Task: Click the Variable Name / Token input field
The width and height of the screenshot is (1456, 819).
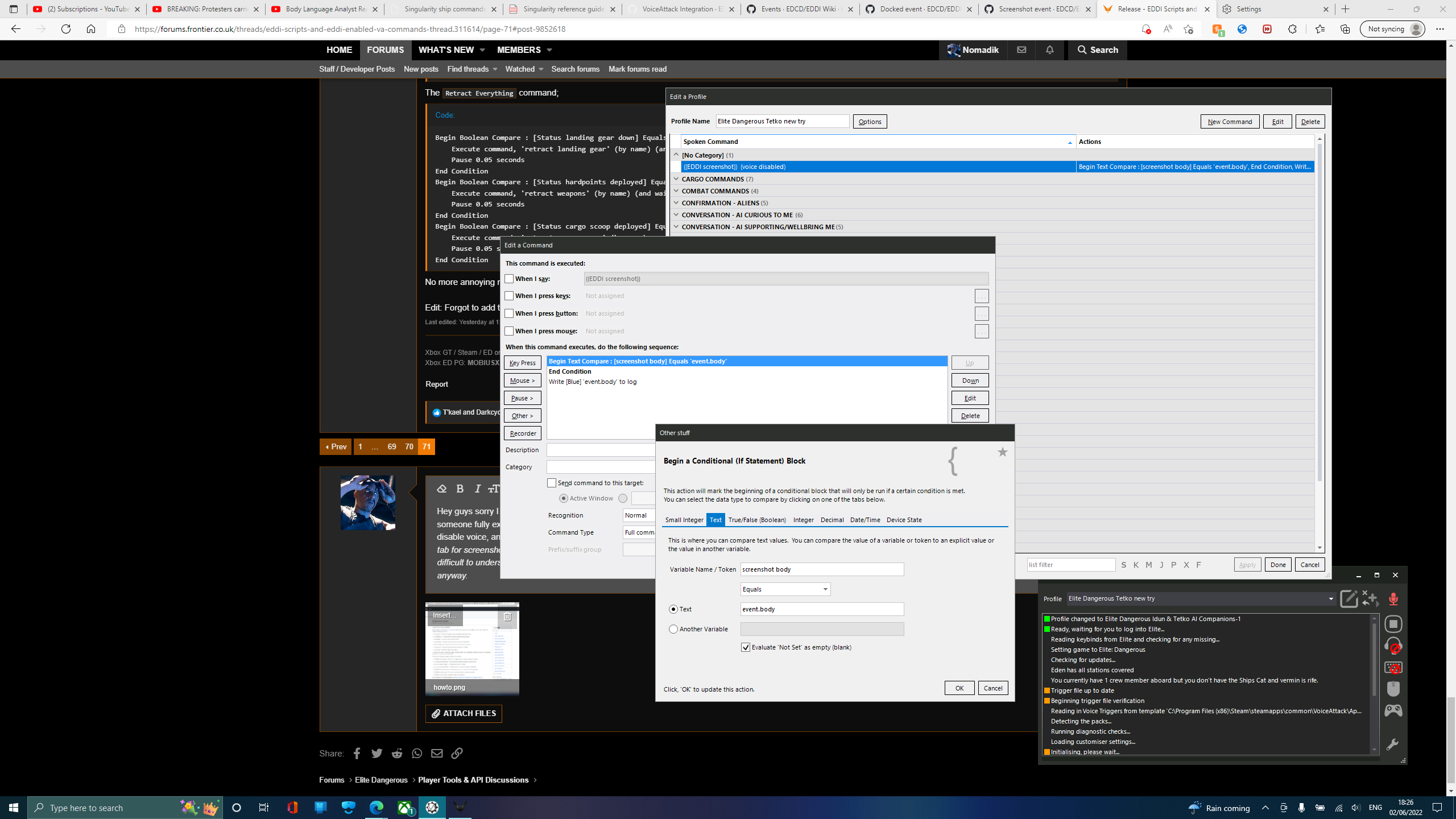Action: click(822, 569)
